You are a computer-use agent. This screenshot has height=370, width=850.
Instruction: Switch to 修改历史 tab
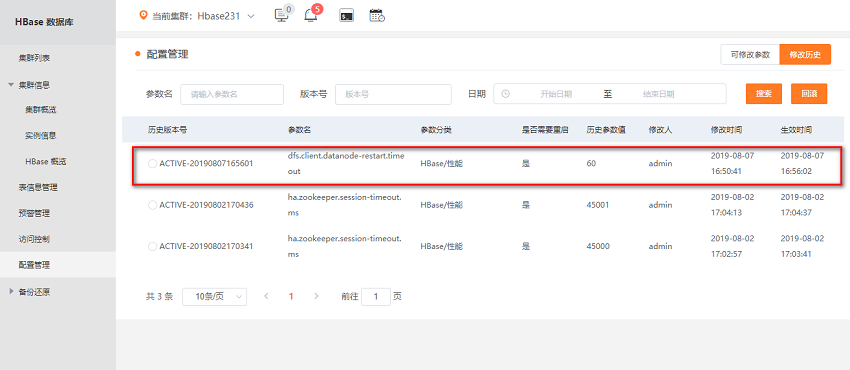click(805, 55)
